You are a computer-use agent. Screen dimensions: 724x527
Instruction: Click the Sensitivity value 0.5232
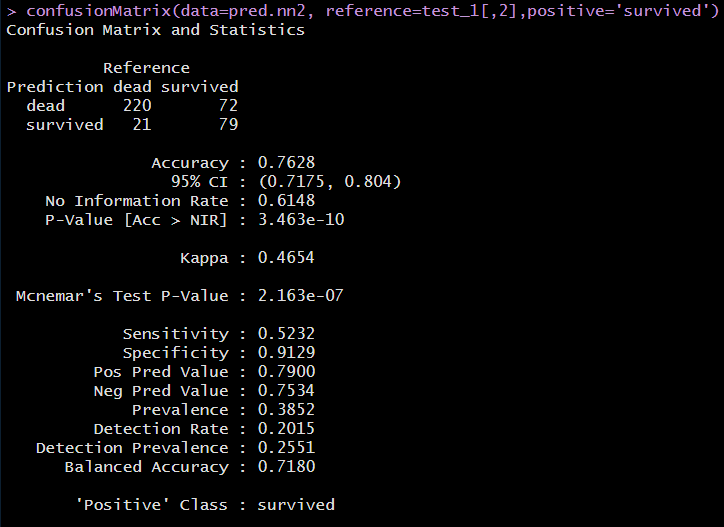pos(286,333)
